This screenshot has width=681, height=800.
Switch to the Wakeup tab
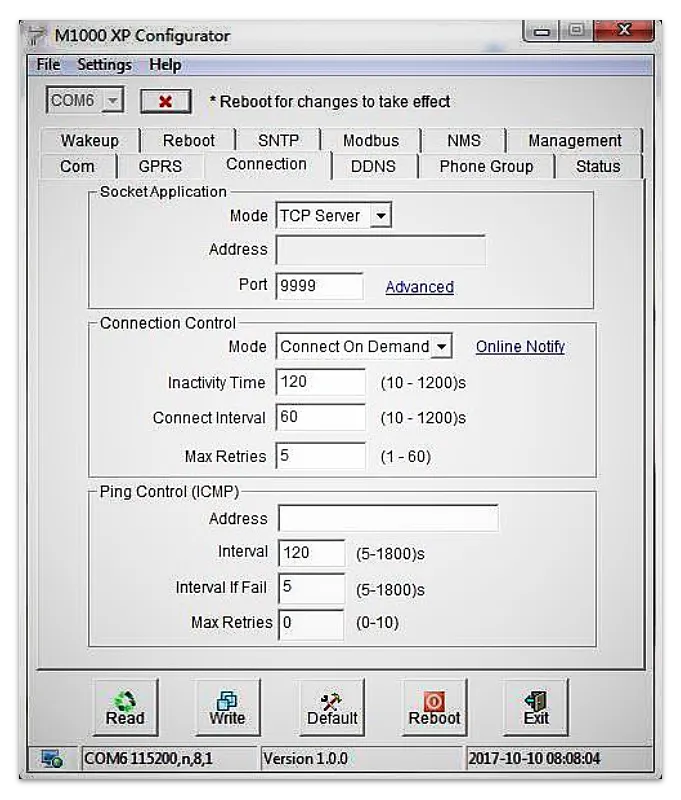point(90,140)
